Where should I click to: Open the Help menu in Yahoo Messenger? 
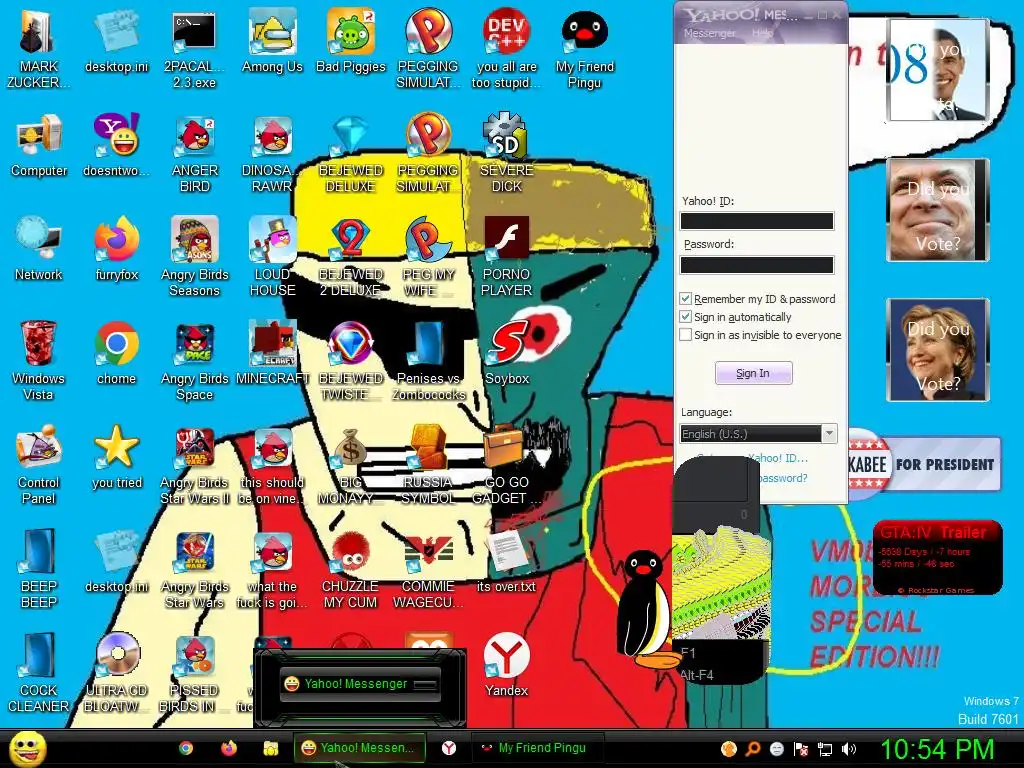coord(762,33)
